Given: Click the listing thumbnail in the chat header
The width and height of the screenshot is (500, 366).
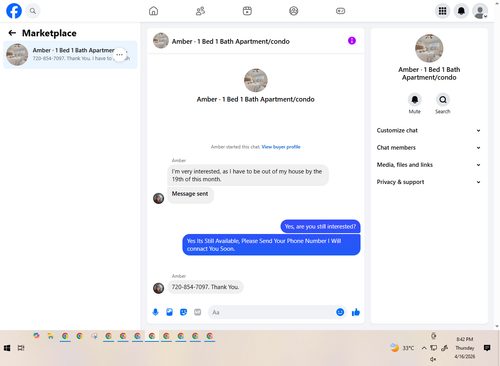Looking at the screenshot, I should click(x=161, y=41).
